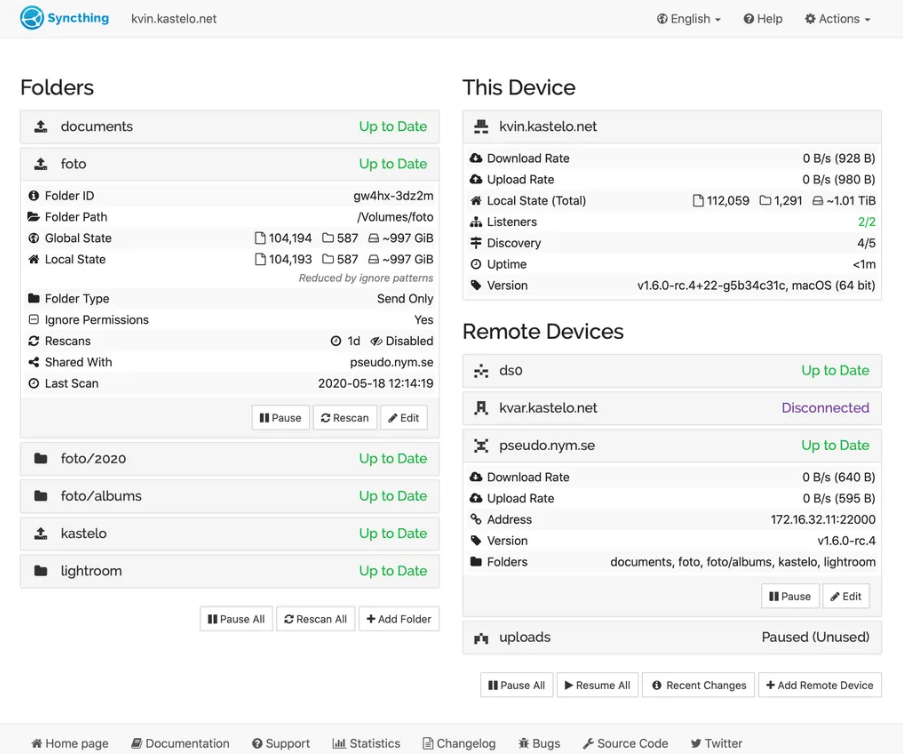Viewport: 903px width, 754px height.
Task: Click the documents send-only upload icon
Action: pyautogui.click(x=41, y=127)
